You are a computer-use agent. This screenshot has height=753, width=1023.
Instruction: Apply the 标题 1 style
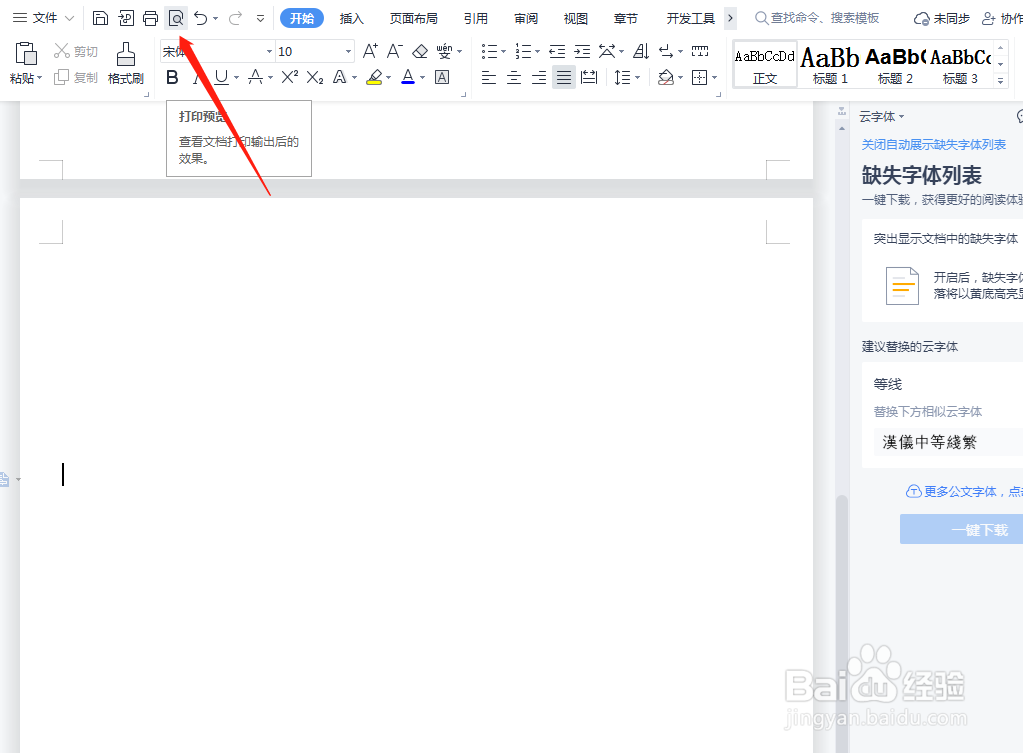click(830, 63)
